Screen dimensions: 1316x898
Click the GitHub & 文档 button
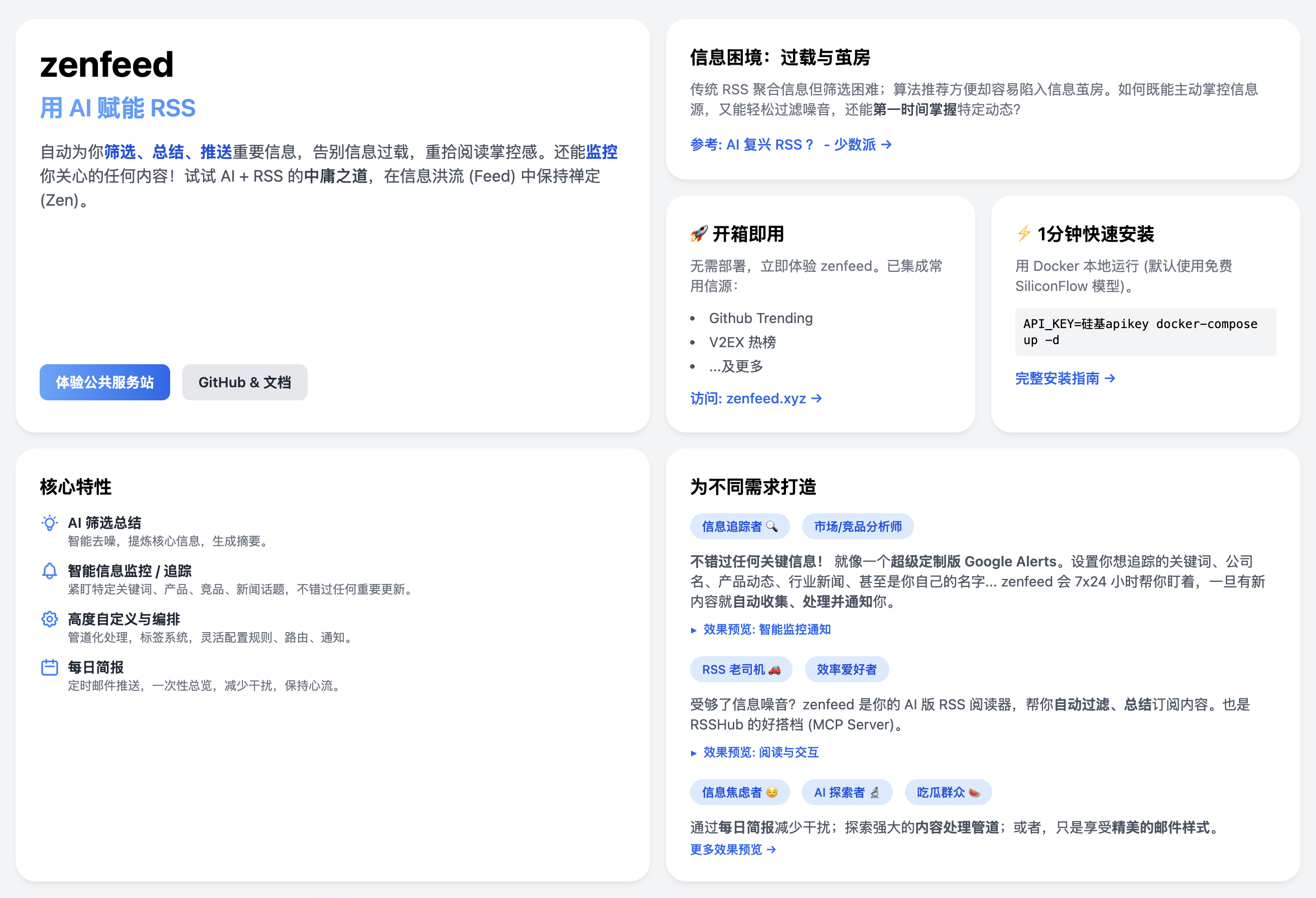pos(244,382)
